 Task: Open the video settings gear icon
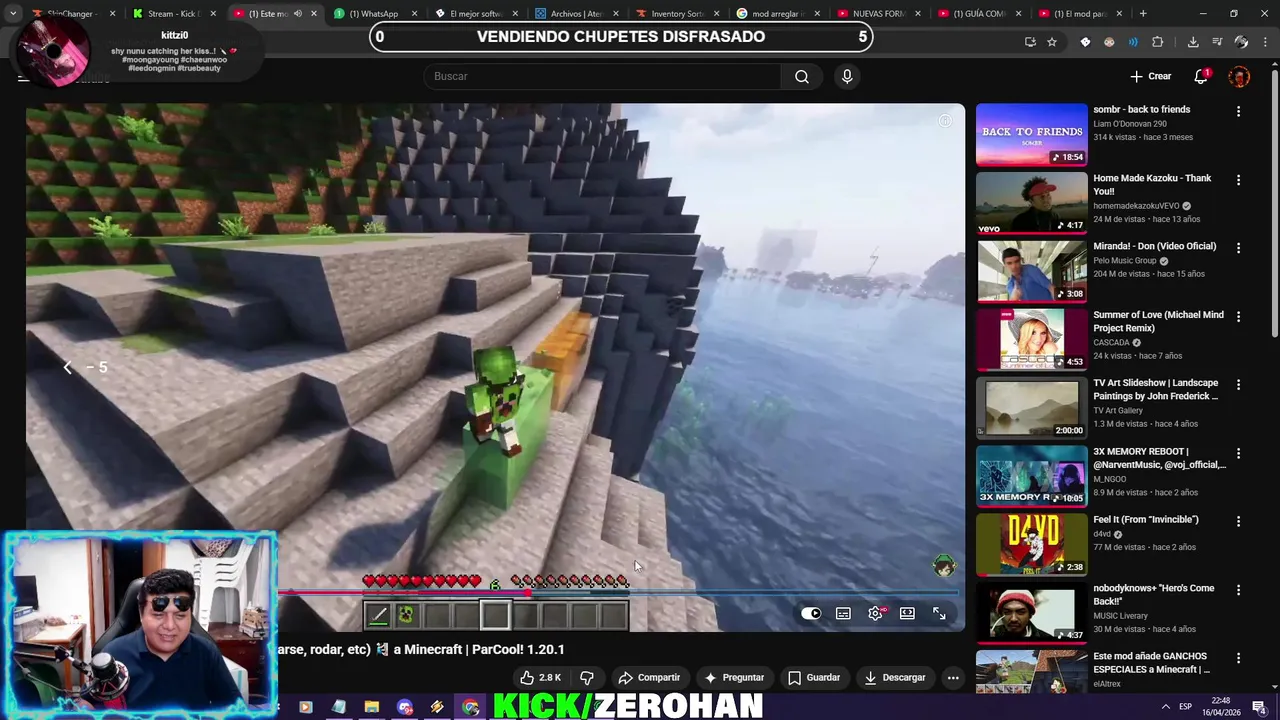(876, 614)
